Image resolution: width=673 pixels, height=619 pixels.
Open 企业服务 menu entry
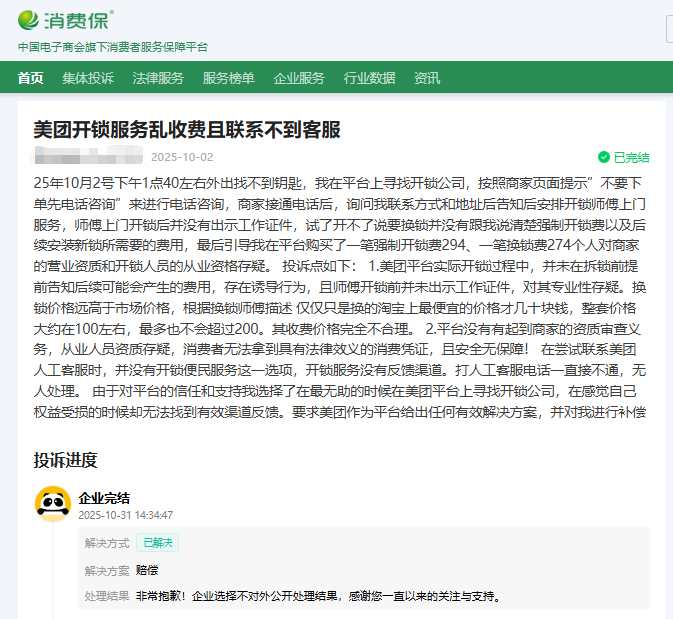pos(299,78)
